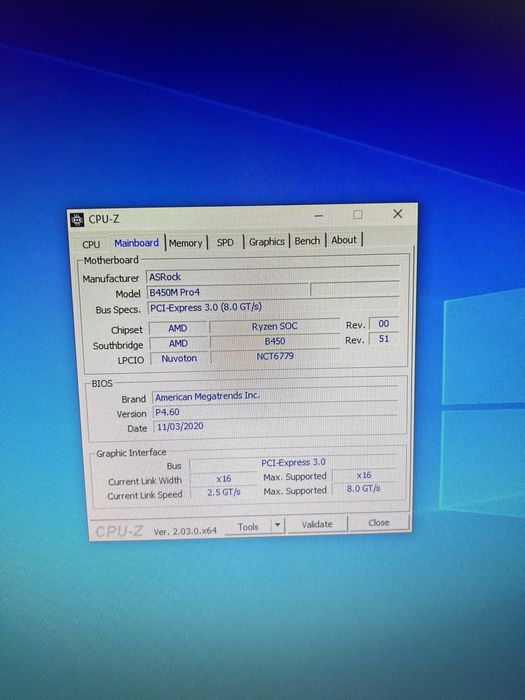525x700 pixels.
Task: Click the BIOS version P4.60 field
Action: [x=275, y=411]
